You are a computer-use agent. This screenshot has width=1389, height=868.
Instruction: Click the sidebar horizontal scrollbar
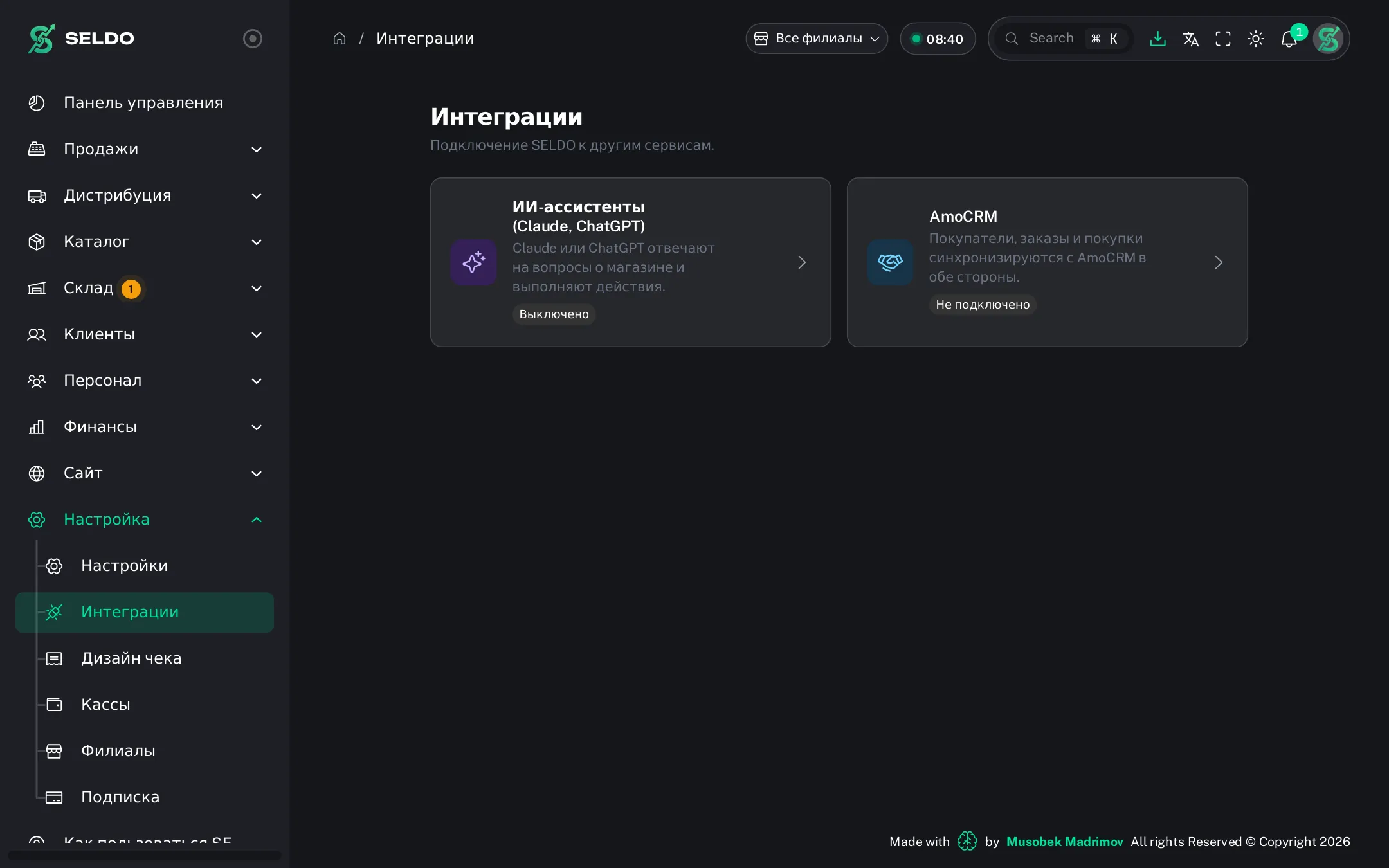click(x=145, y=855)
